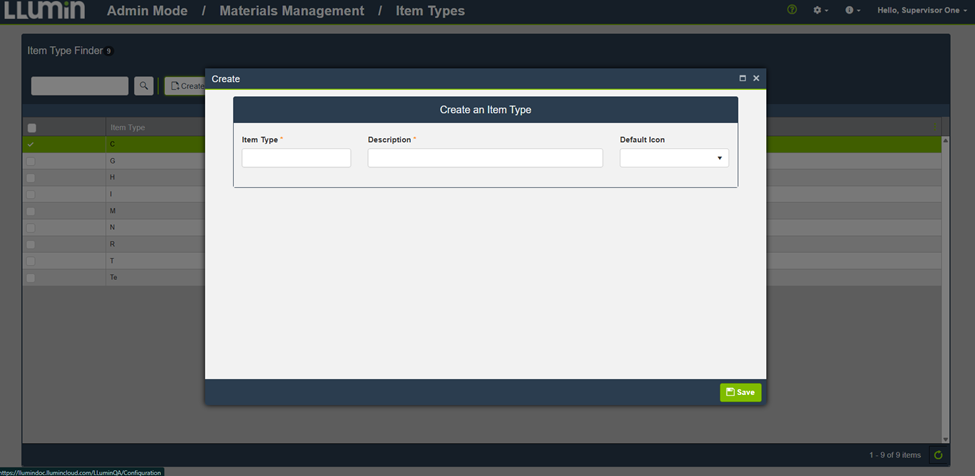975x476 pixels.
Task: Click the Item Type text field
Action: pyautogui.click(x=296, y=158)
